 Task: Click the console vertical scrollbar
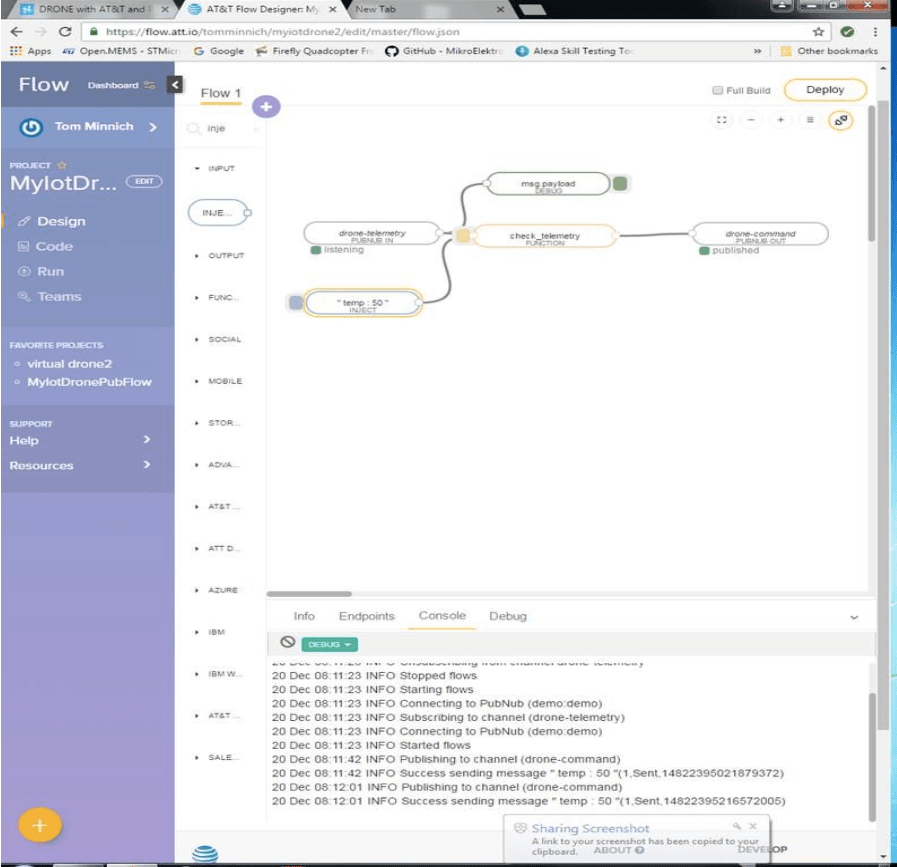(x=872, y=757)
